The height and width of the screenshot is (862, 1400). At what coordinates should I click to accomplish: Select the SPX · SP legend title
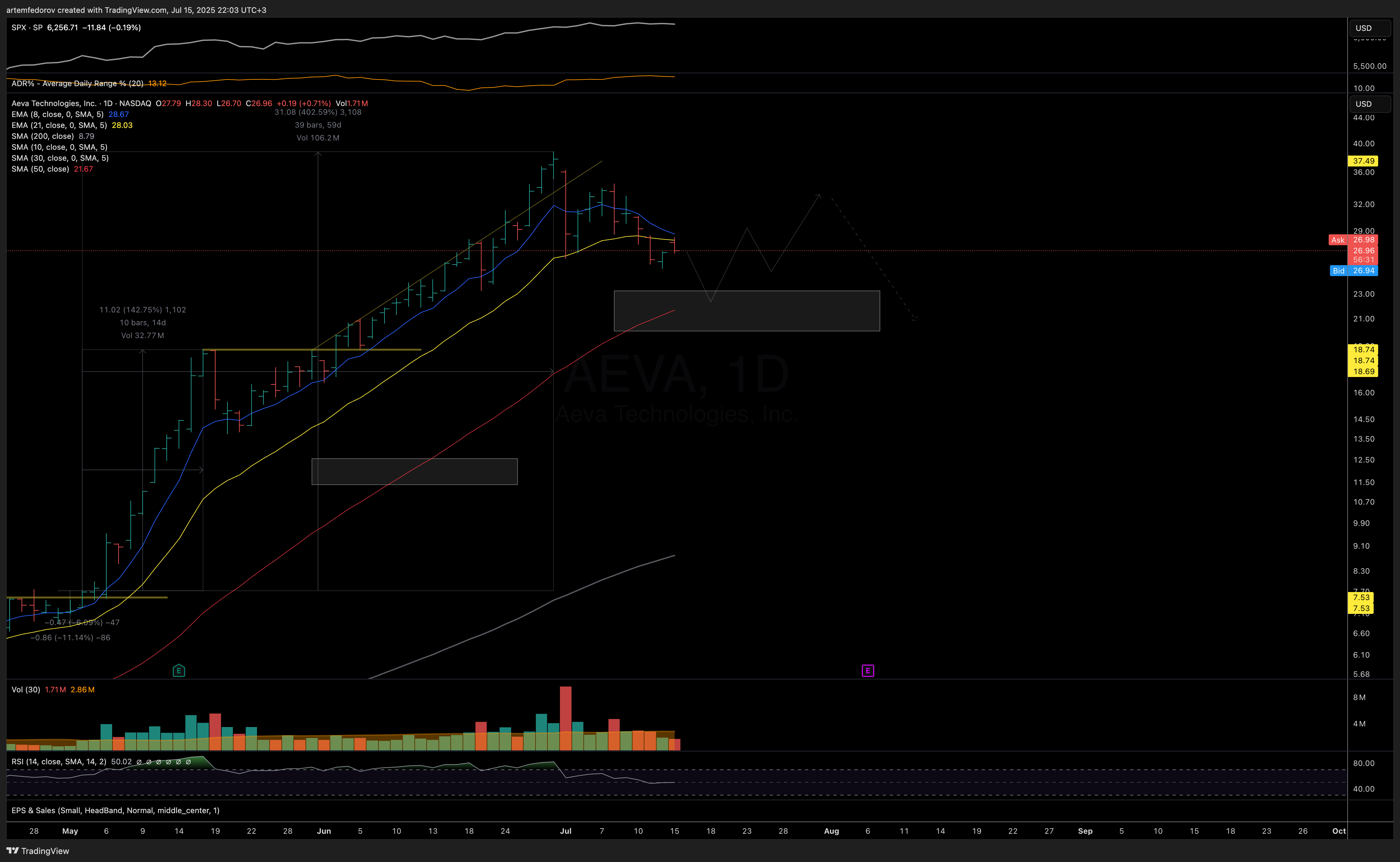click(27, 27)
